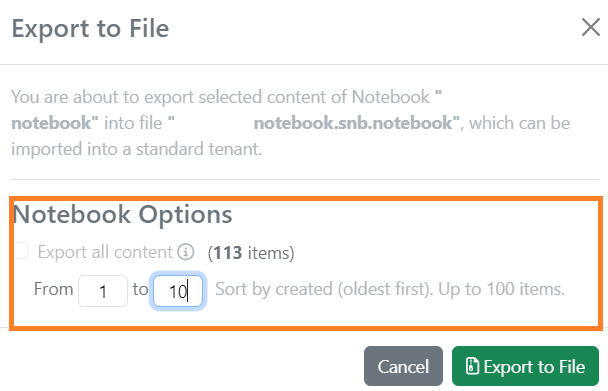Click the 'Up to 100 items' note
This screenshot has height=391, width=608.
[501, 289]
